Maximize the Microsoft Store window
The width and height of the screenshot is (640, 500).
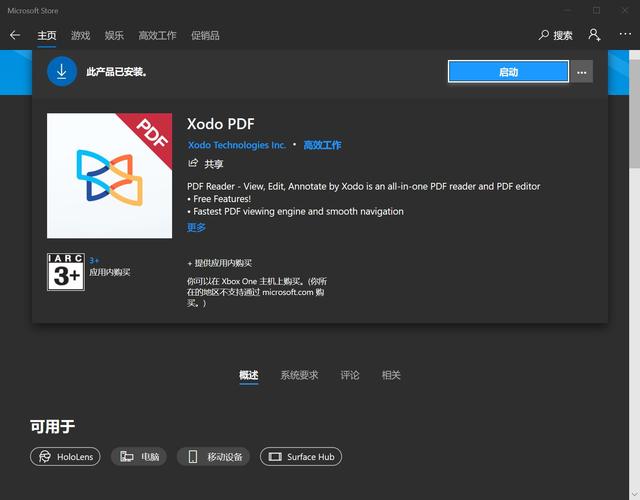pyautogui.click(x=596, y=10)
